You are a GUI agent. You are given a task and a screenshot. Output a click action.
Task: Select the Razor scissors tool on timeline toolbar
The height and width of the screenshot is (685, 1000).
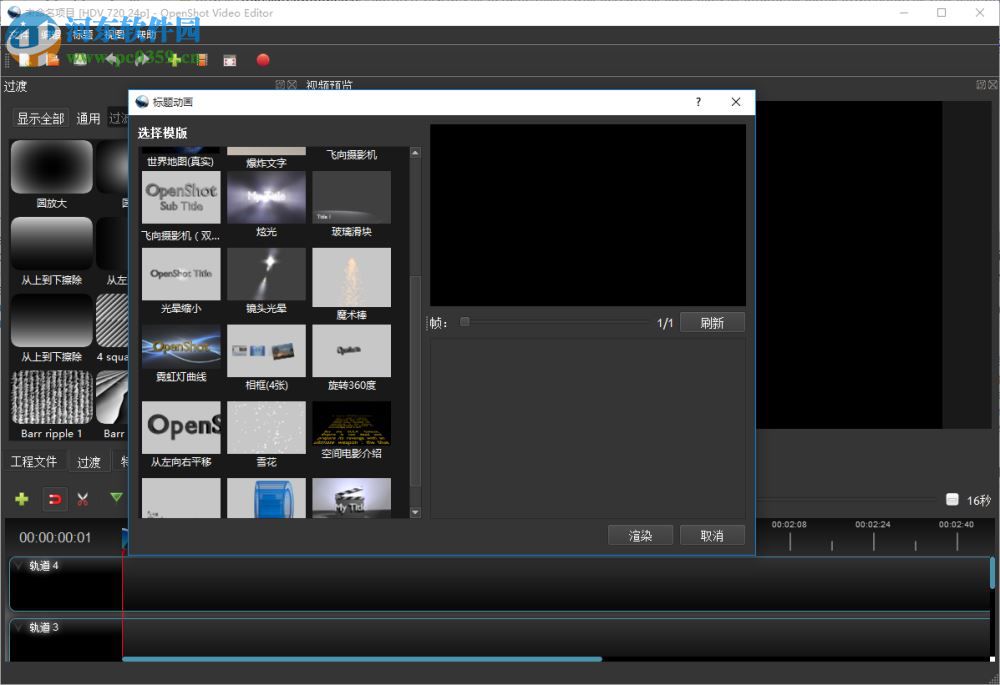pyautogui.click(x=84, y=498)
